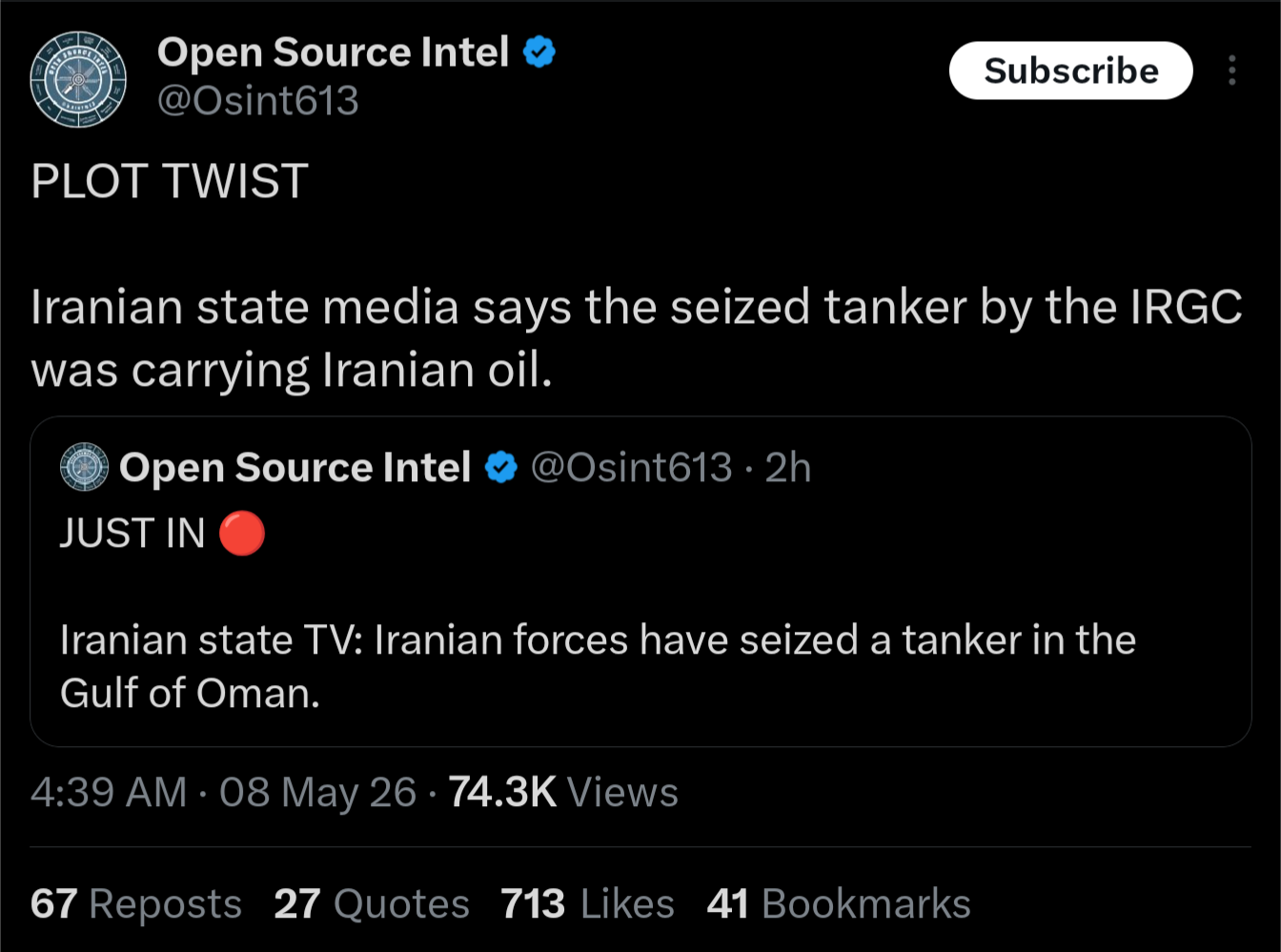Tap the small avatar in the quoted post
The width and height of the screenshot is (1281, 952).
[85, 467]
